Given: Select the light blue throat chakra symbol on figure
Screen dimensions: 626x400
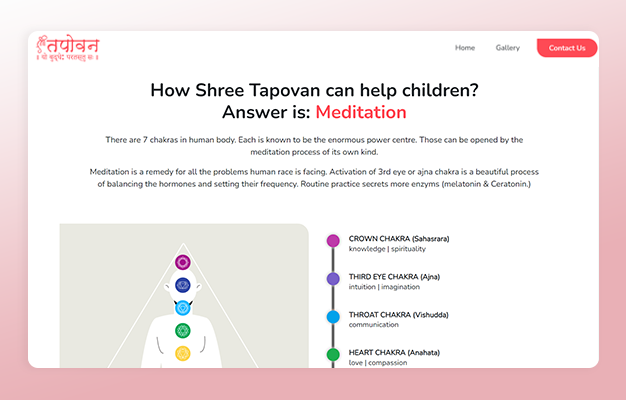Looking at the screenshot, I should tap(183, 308).
